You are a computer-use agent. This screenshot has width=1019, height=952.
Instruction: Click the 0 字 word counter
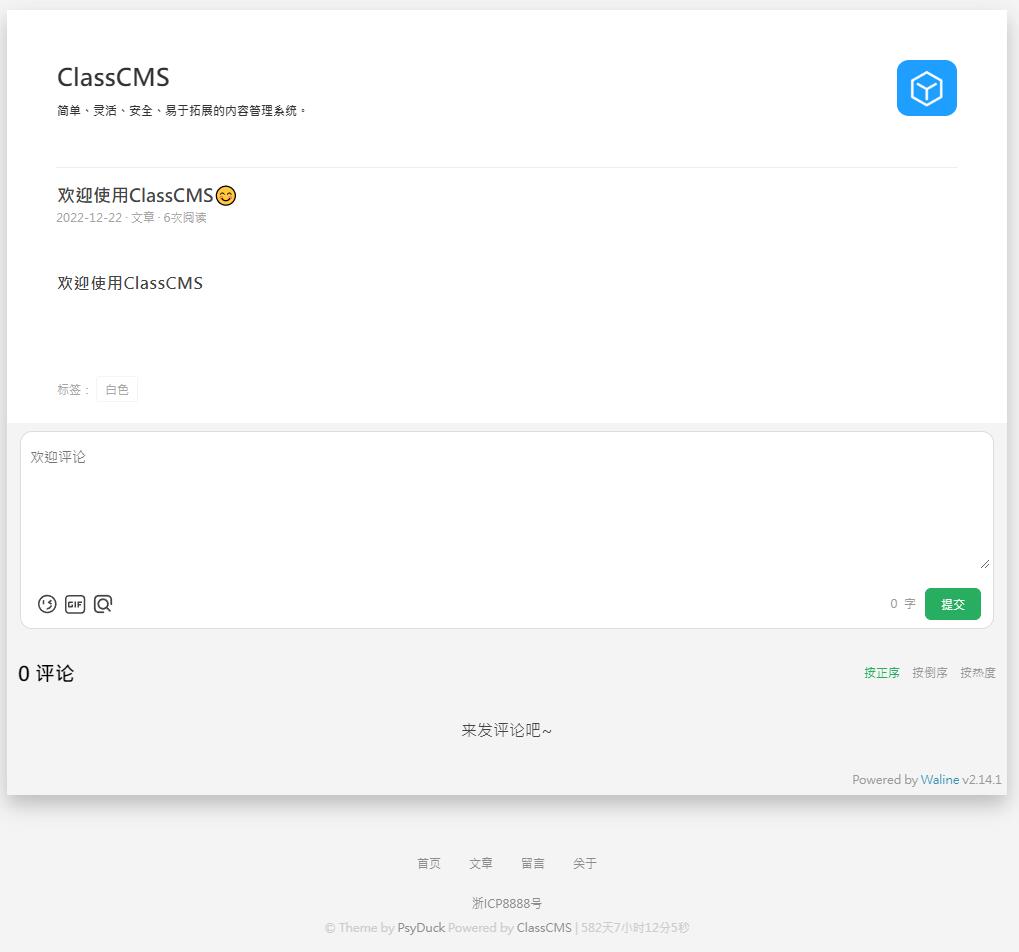tap(903, 604)
